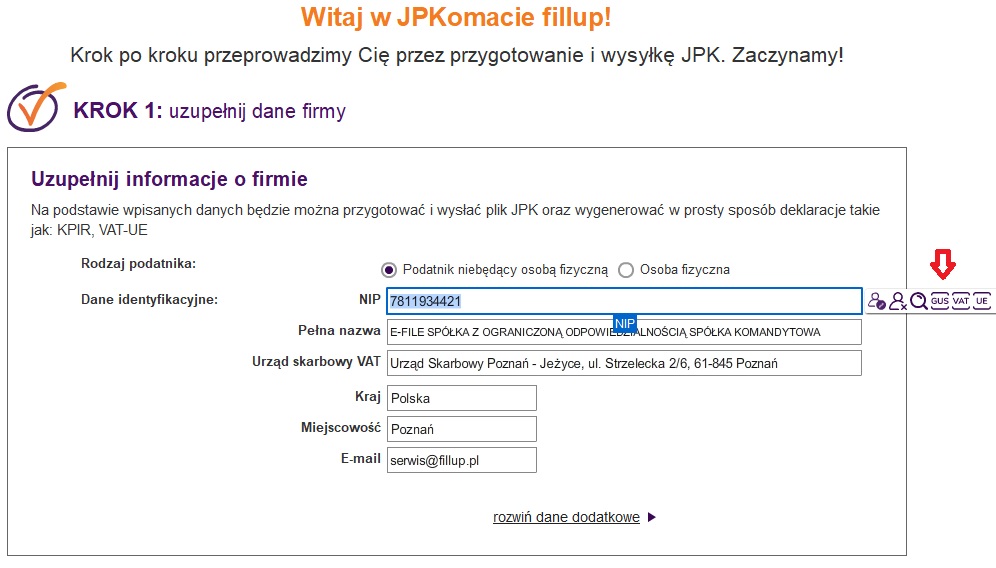This screenshot has width=996, height=568.
Task: Click the magnifier search icon next to NIP
Action: tap(919, 301)
